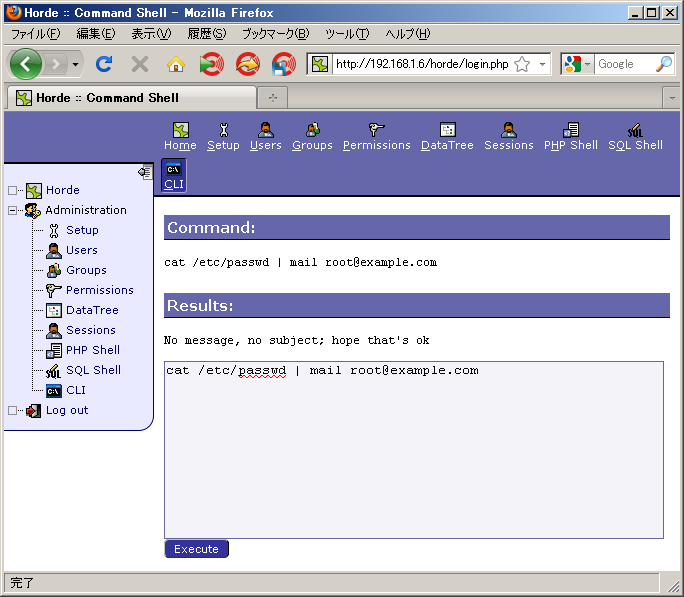Open the Horde link in sidebar
The width and height of the screenshot is (684, 597).
[63, 191]
